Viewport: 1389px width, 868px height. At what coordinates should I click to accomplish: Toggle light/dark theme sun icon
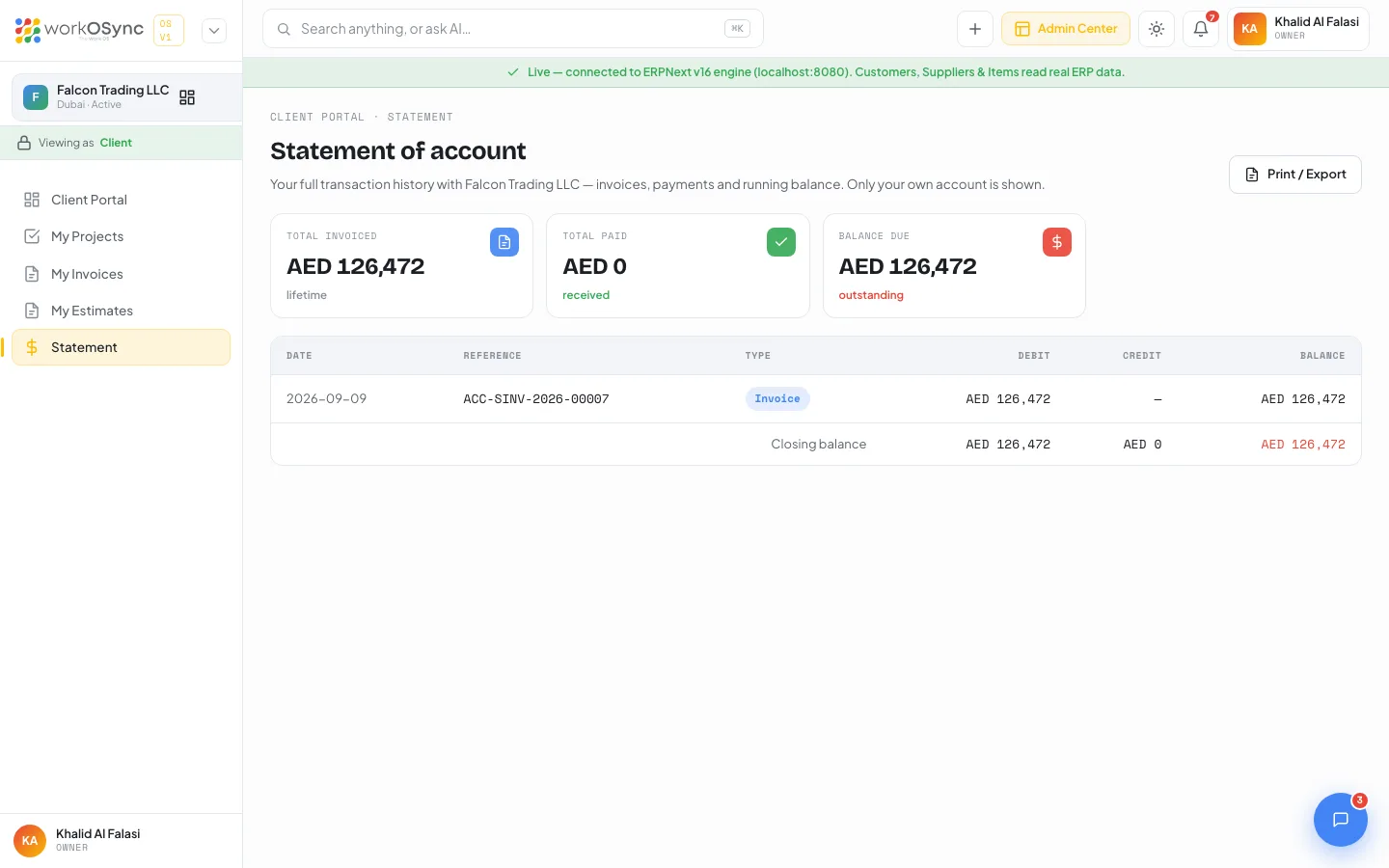pos(1157,29)
